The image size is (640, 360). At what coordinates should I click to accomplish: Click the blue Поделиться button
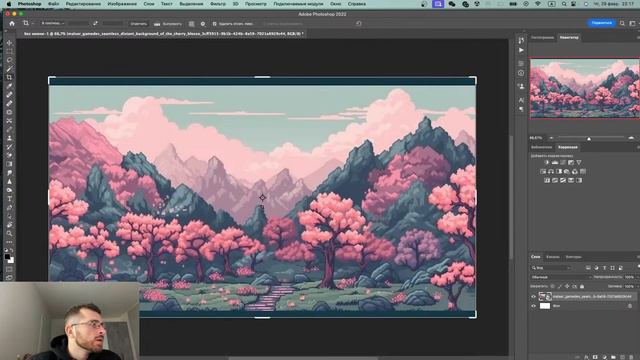tap(602, 23)
